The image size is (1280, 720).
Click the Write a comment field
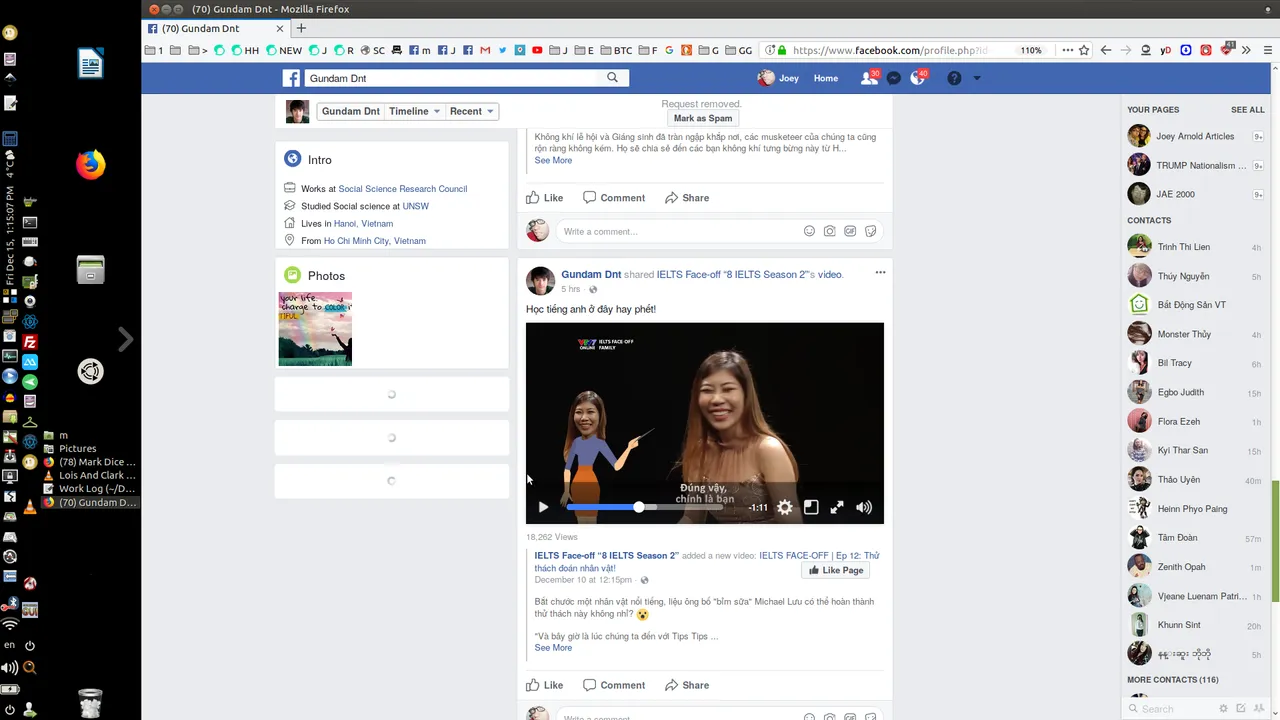click(718, 231)
